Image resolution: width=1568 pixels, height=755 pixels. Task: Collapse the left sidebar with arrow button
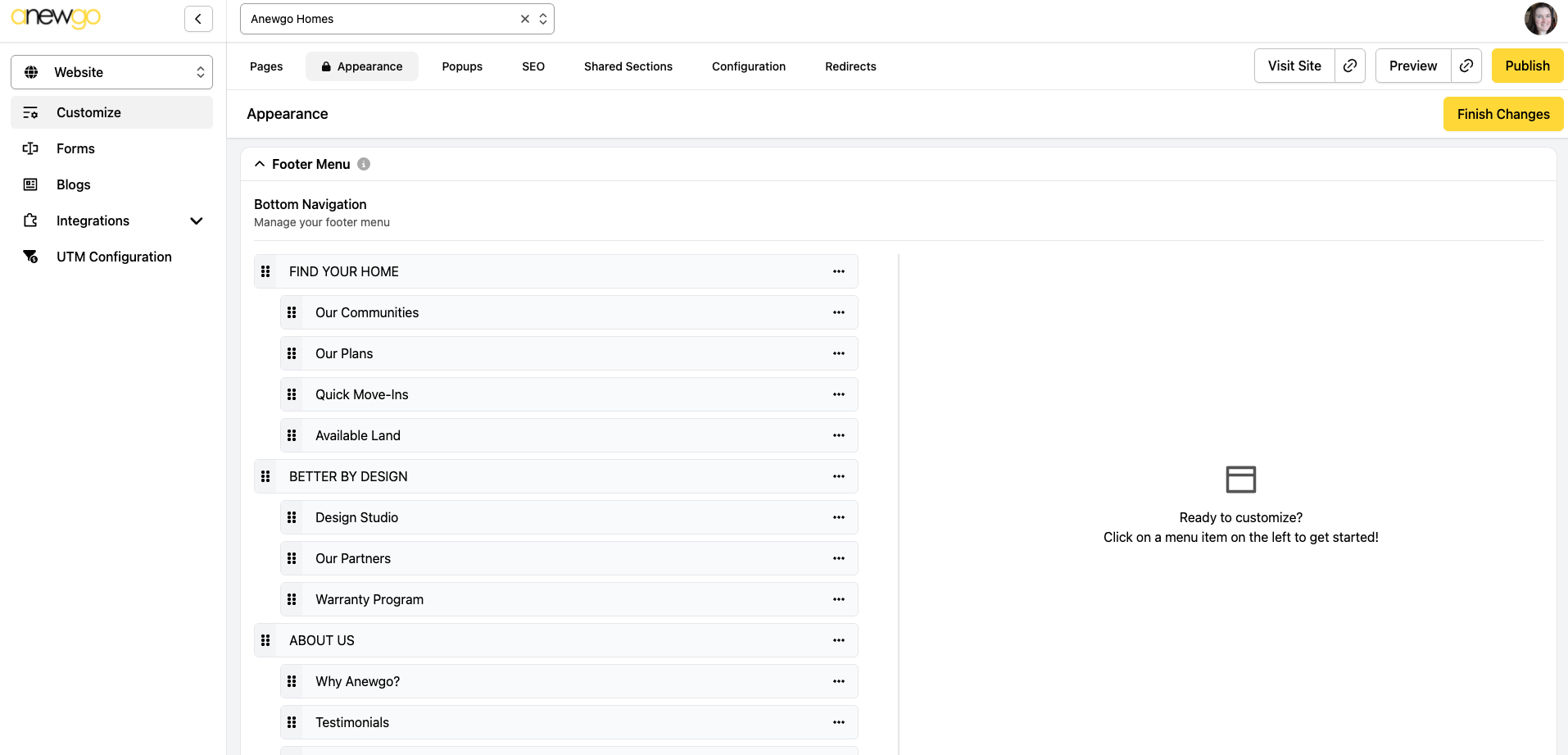pyautogui.click(x=198, y=19)
